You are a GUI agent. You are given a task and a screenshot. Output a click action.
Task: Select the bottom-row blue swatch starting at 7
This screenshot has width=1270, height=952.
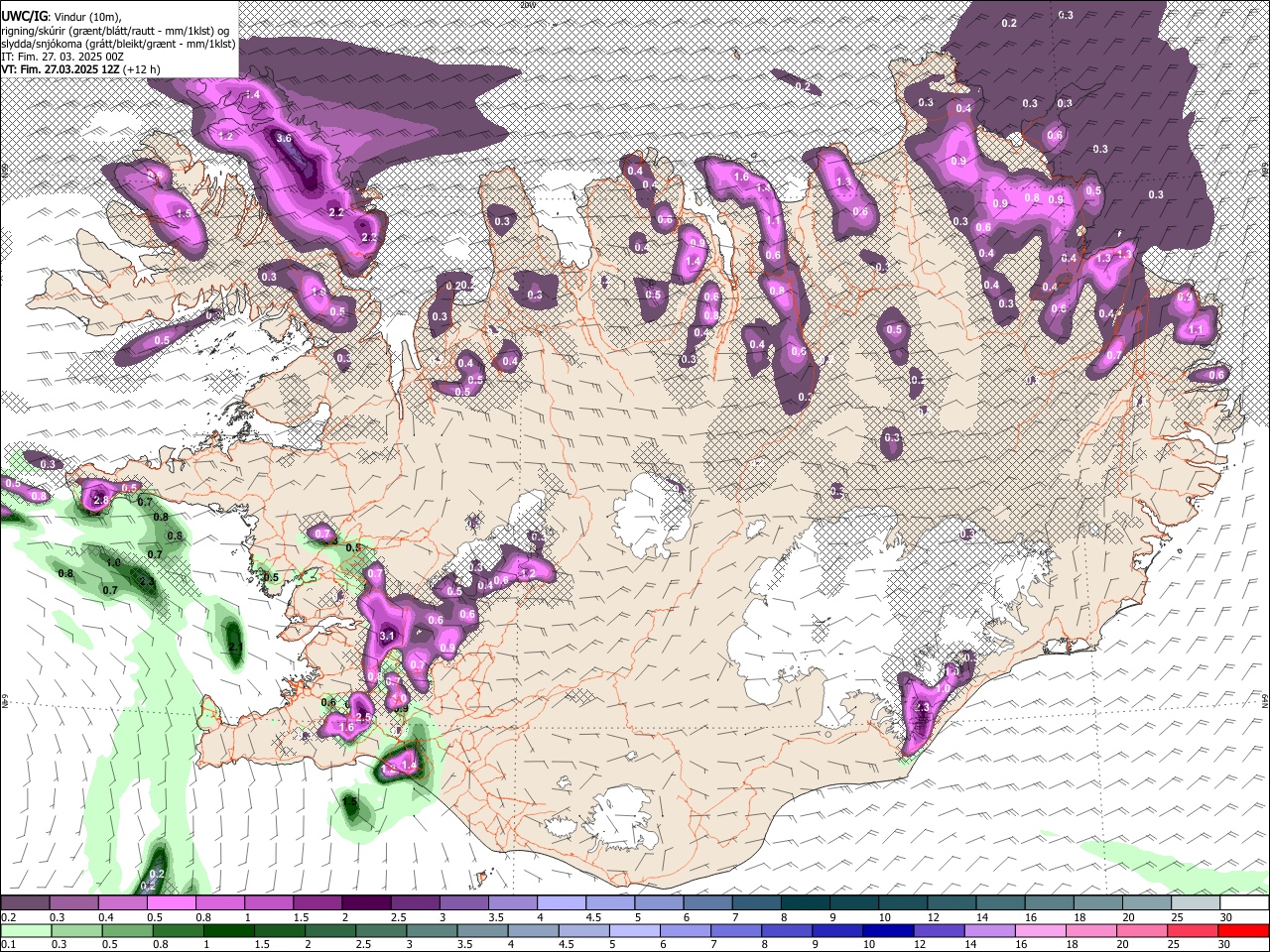(x=737, y=931)
